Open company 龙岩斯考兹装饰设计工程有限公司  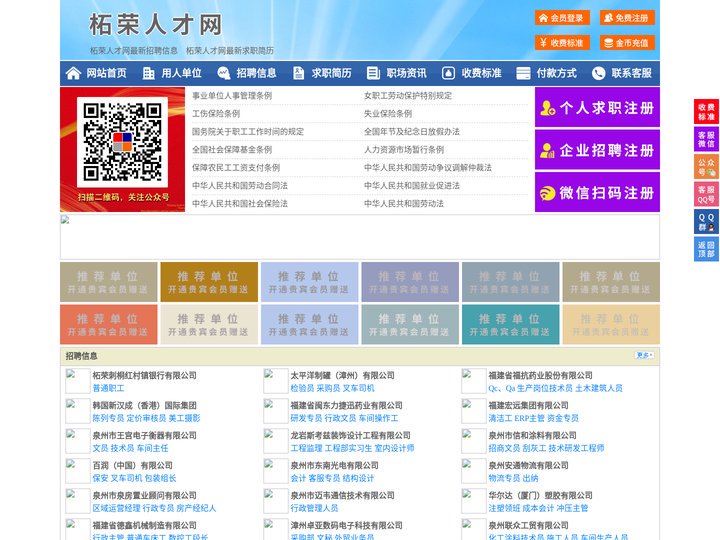[x=350, y=435]
